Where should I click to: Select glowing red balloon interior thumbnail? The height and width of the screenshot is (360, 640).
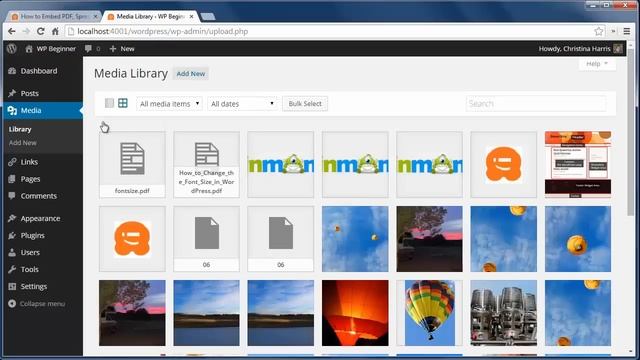click(x=355, y=313)
